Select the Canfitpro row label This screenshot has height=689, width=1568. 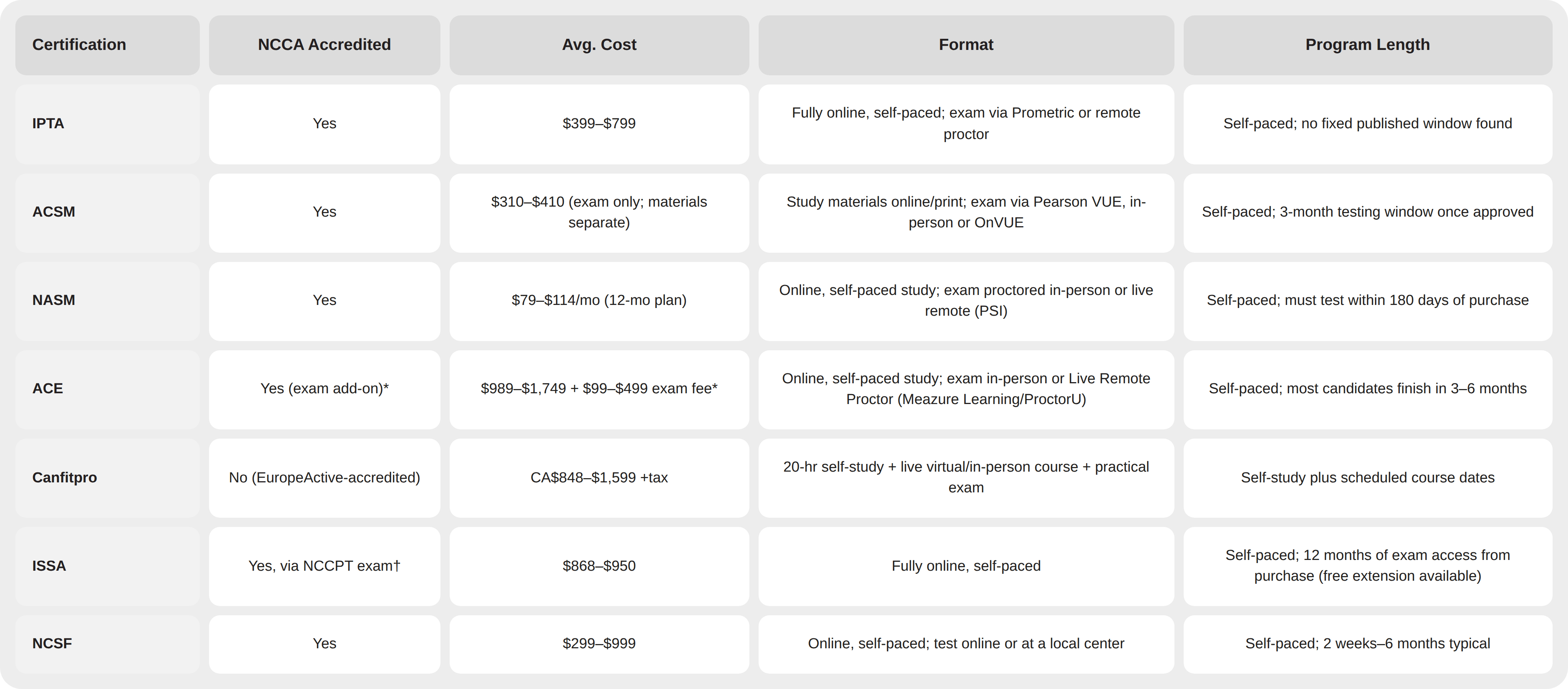[107, 478]
